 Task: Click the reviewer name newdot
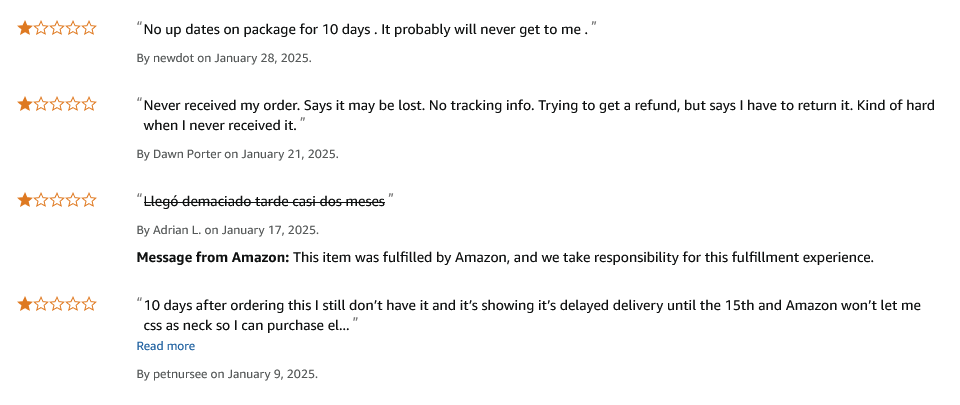click(173, 58)
